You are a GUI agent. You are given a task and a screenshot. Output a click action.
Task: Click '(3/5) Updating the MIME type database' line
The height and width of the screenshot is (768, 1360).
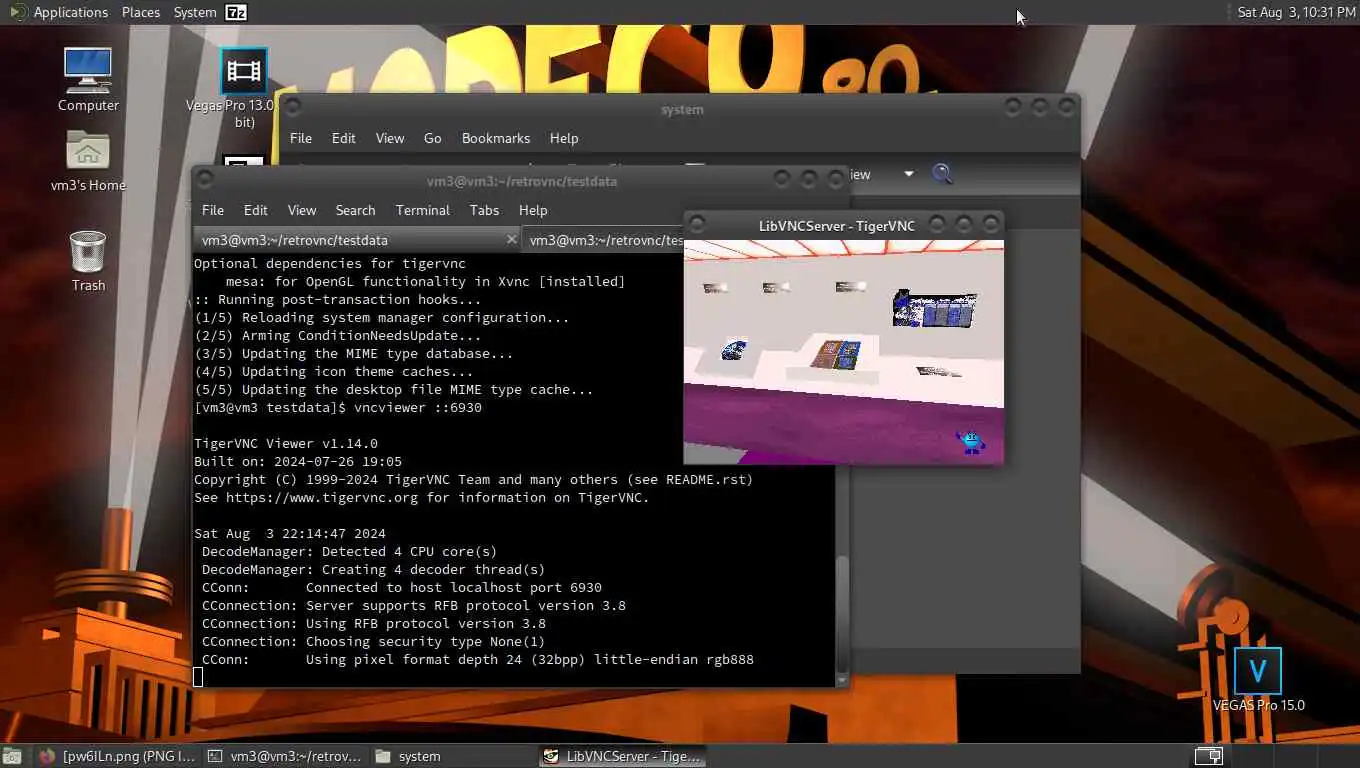[x=354, y=354]
